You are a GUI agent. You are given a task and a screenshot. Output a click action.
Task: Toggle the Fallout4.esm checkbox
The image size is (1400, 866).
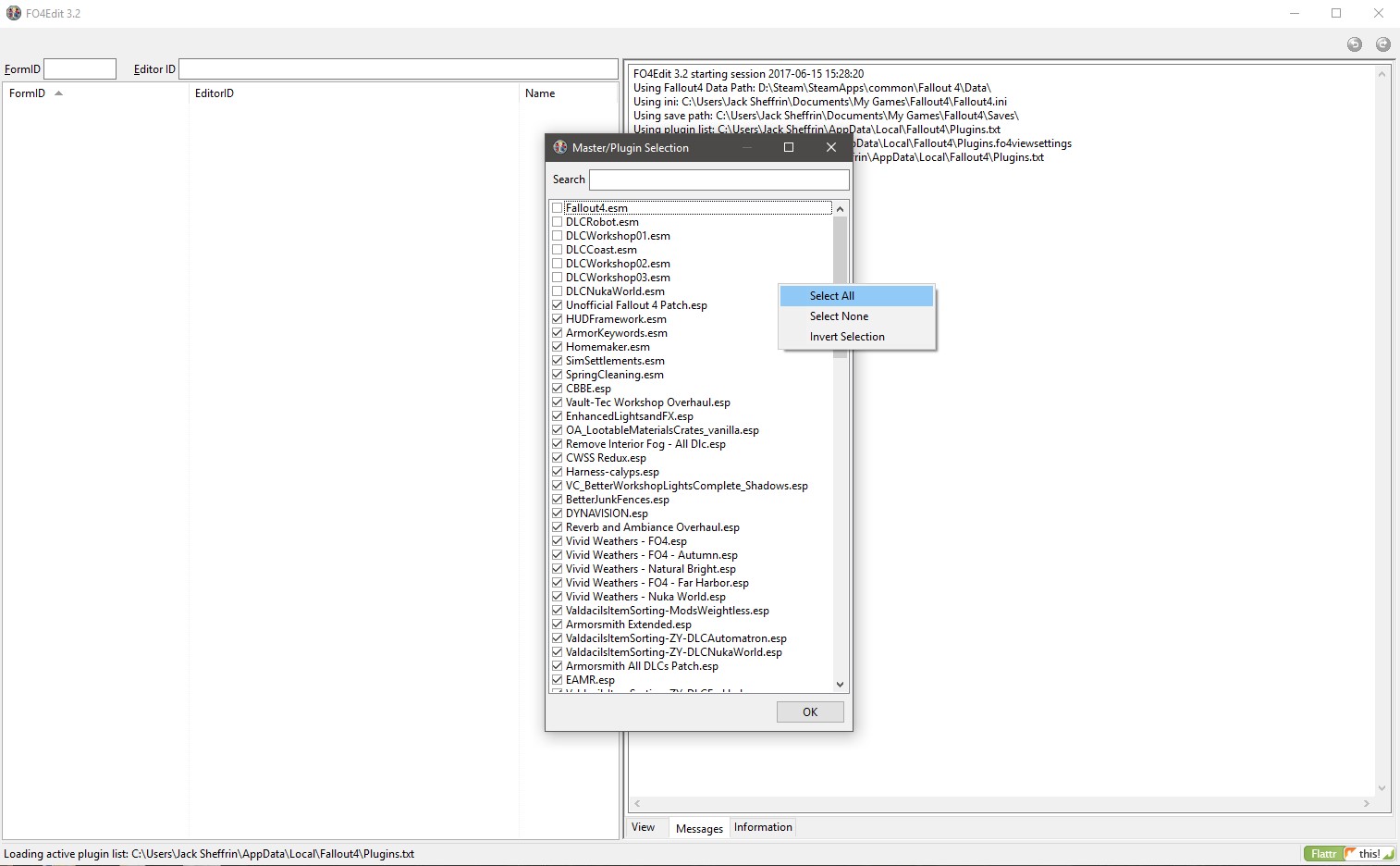(x=558, y=208)
